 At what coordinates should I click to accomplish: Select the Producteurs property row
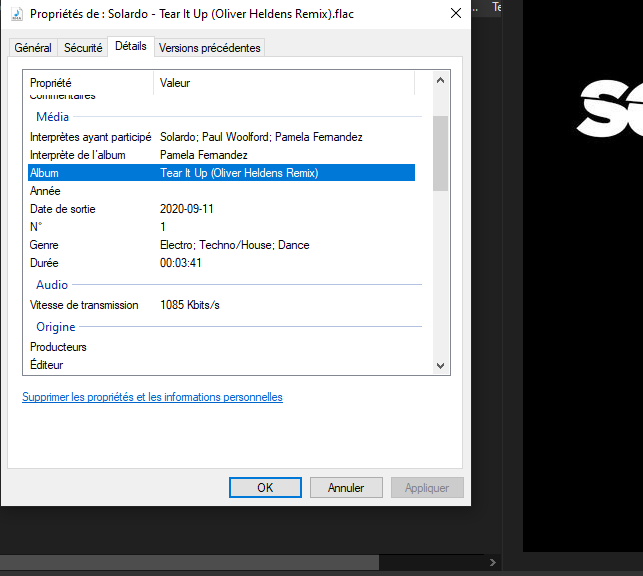(221, 347)
